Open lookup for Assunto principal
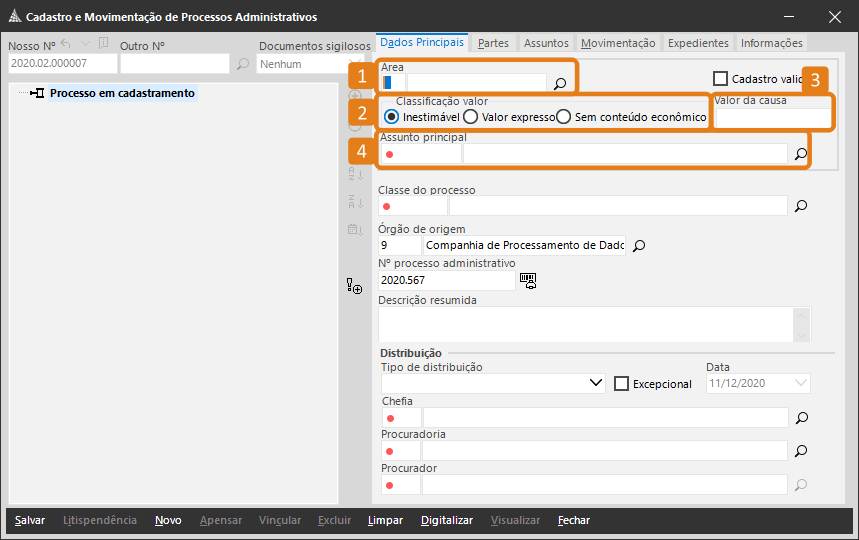This screenshot has width=859, height=540. pyautogui.click(x=800, y=155)
